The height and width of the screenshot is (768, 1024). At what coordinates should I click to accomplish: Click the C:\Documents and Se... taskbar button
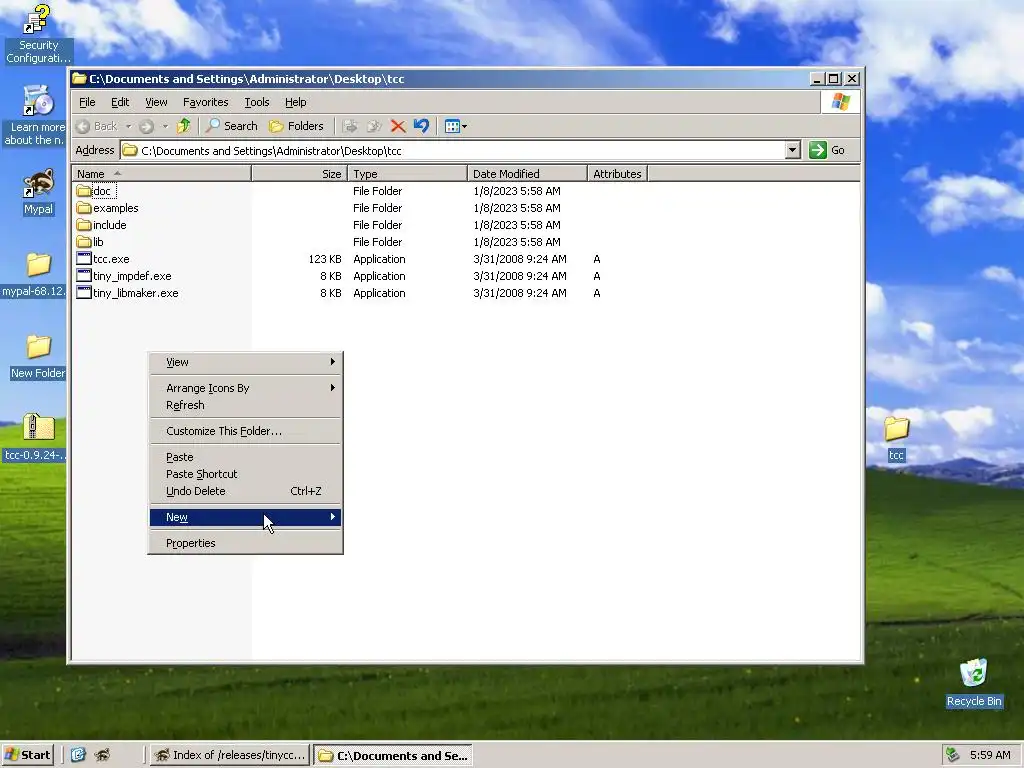pyautogui.click(x=392, y=755)
